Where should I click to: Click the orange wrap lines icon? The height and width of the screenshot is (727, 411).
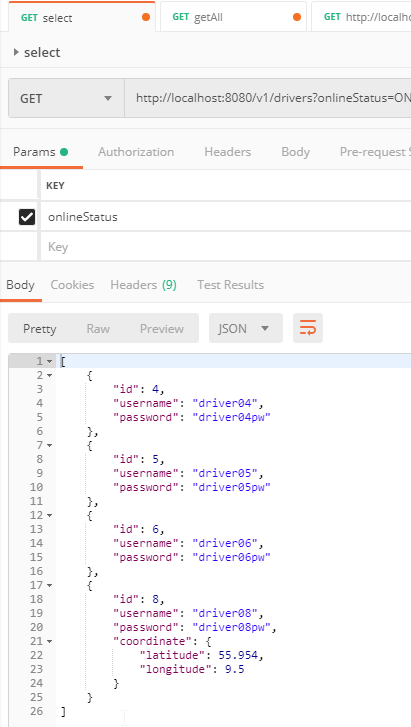pyautogui.click(x=308, y=328)
